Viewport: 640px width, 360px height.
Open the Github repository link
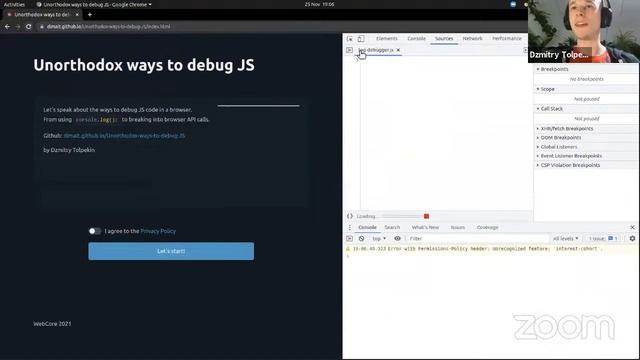click(124, 136)
